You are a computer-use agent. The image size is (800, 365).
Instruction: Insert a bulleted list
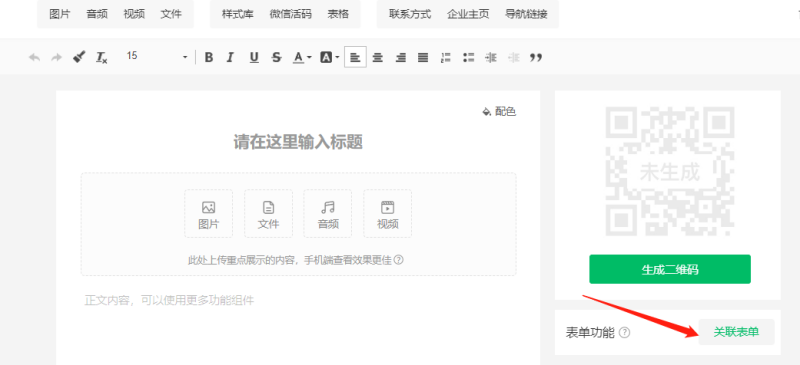tap(468, 57)
